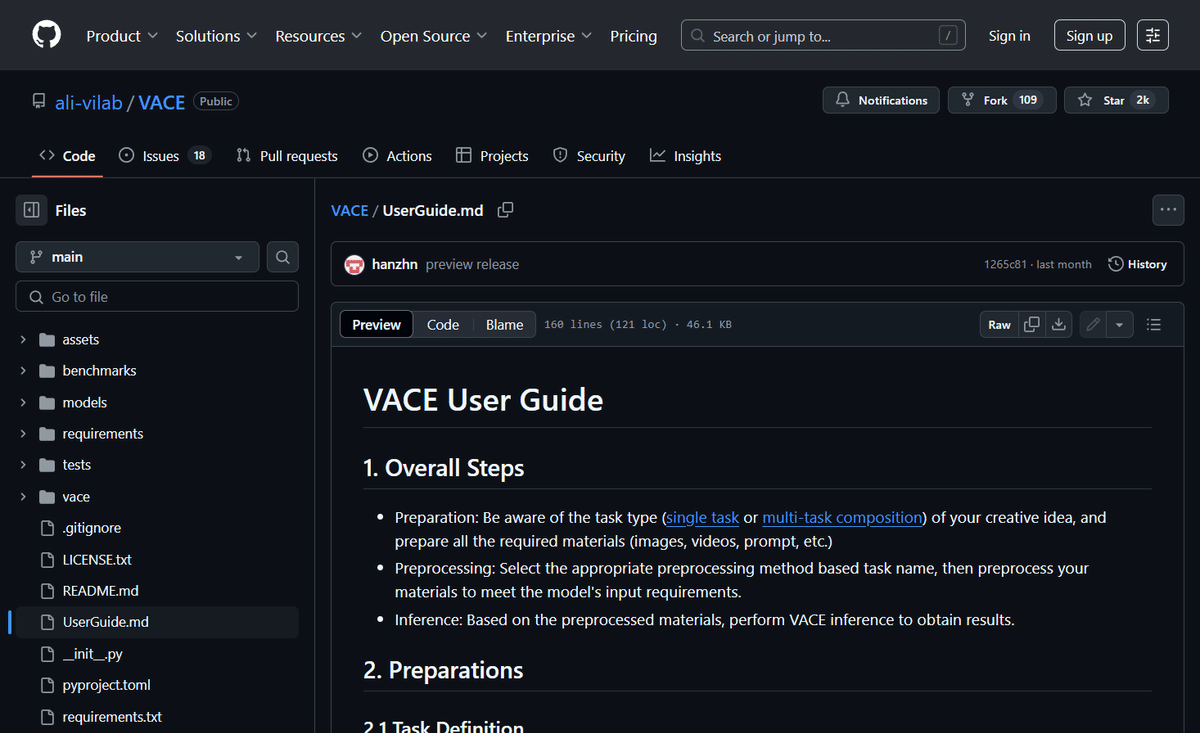The width and height of the screenshot is (1200, 733).
Task: Open the multi-task composition link
Action: tap(842, 517)
